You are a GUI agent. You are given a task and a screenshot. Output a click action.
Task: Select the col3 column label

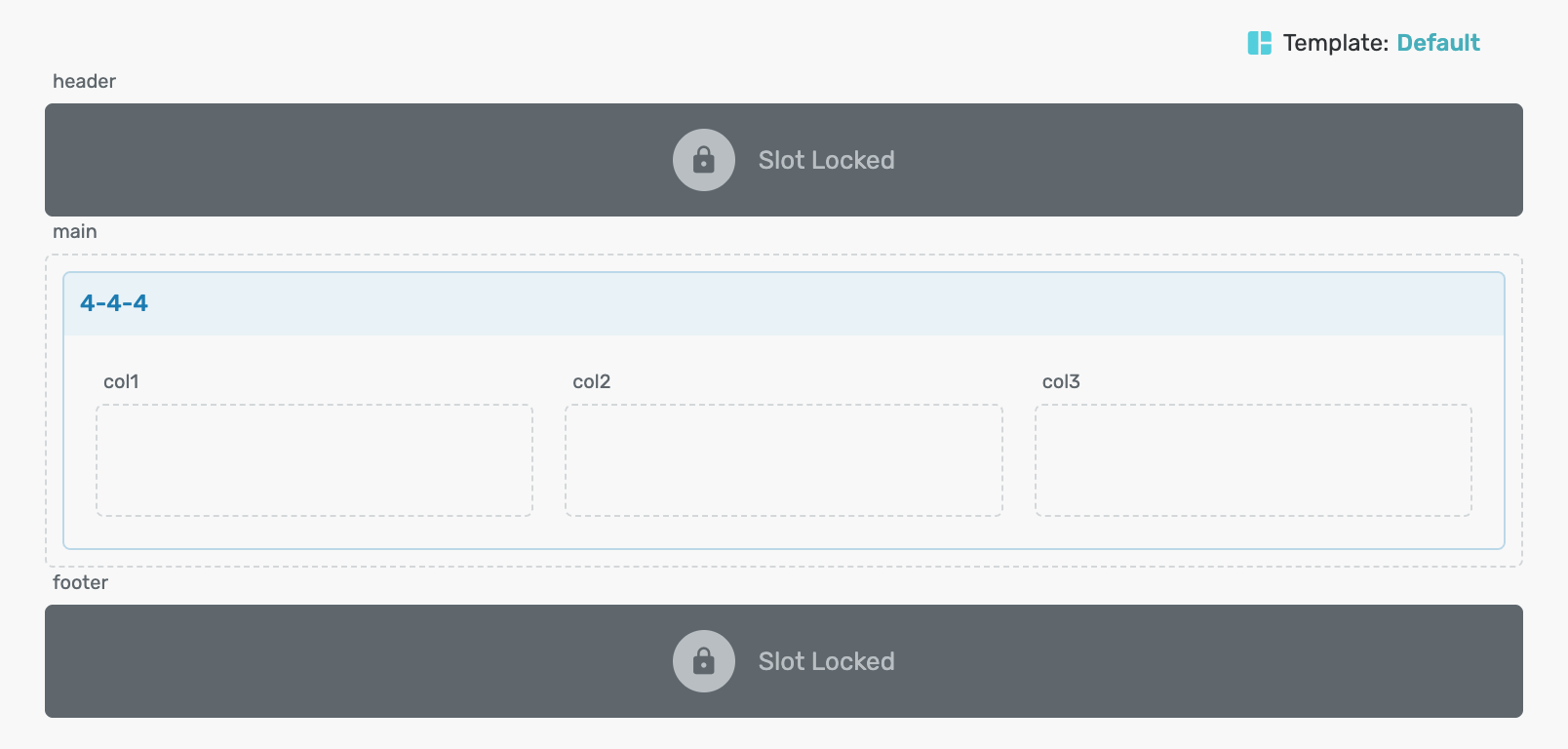1061,381
